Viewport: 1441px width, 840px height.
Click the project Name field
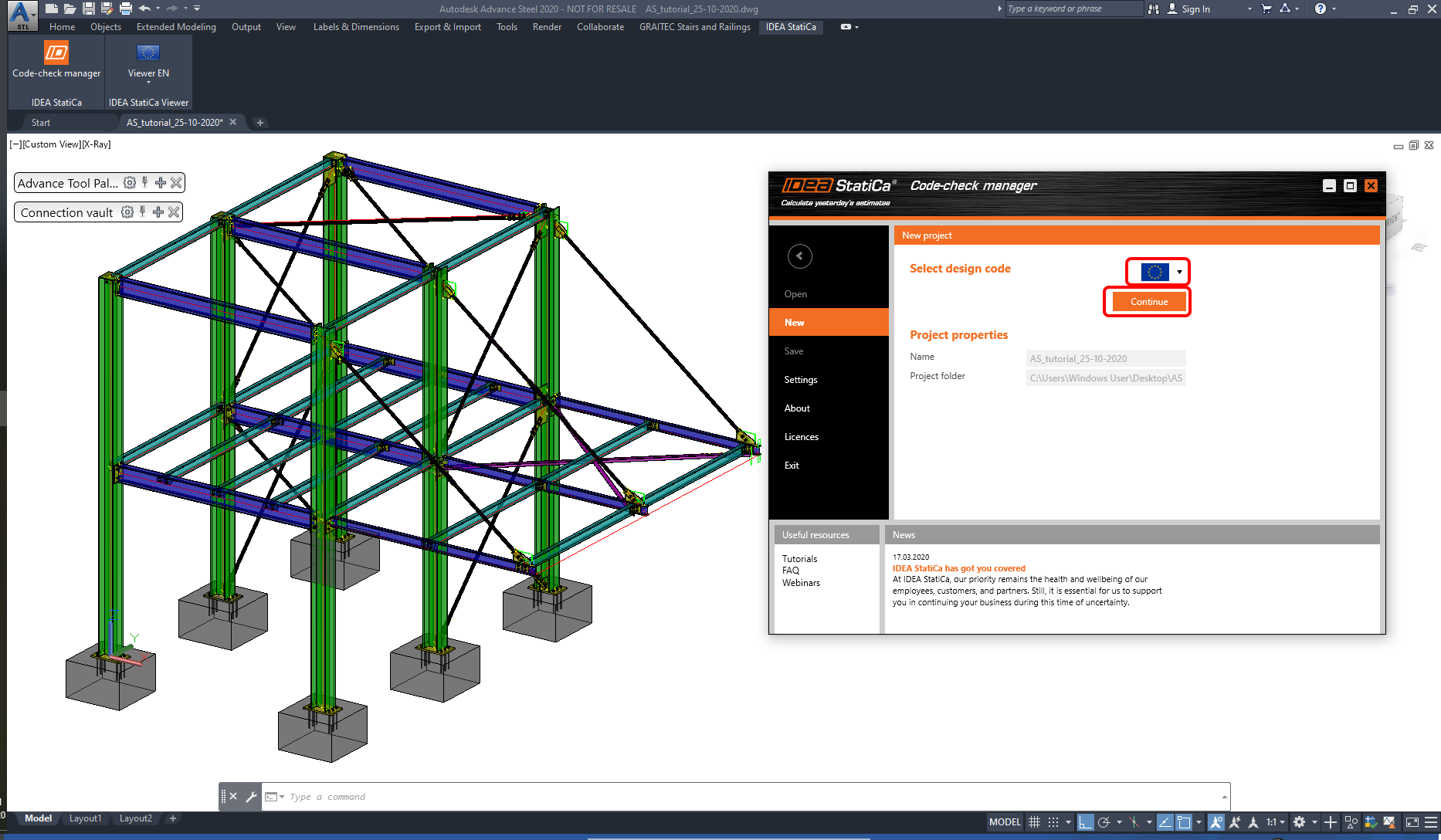tap(1106, 358)
